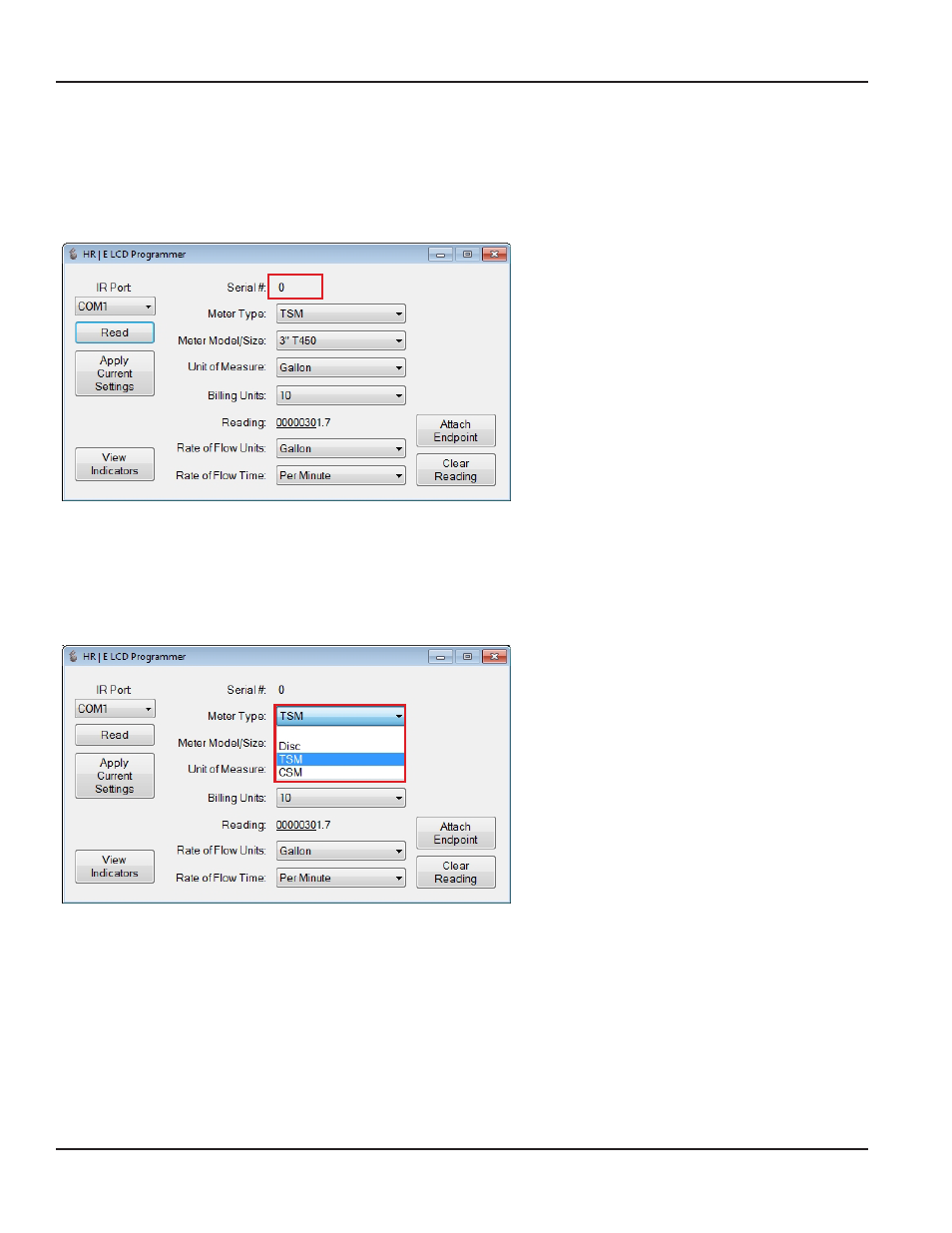Open the IR Port COM1 dropdown in upper window
Image resolution: width=952 pixels, height=1233 pixels.
(115, 307)
